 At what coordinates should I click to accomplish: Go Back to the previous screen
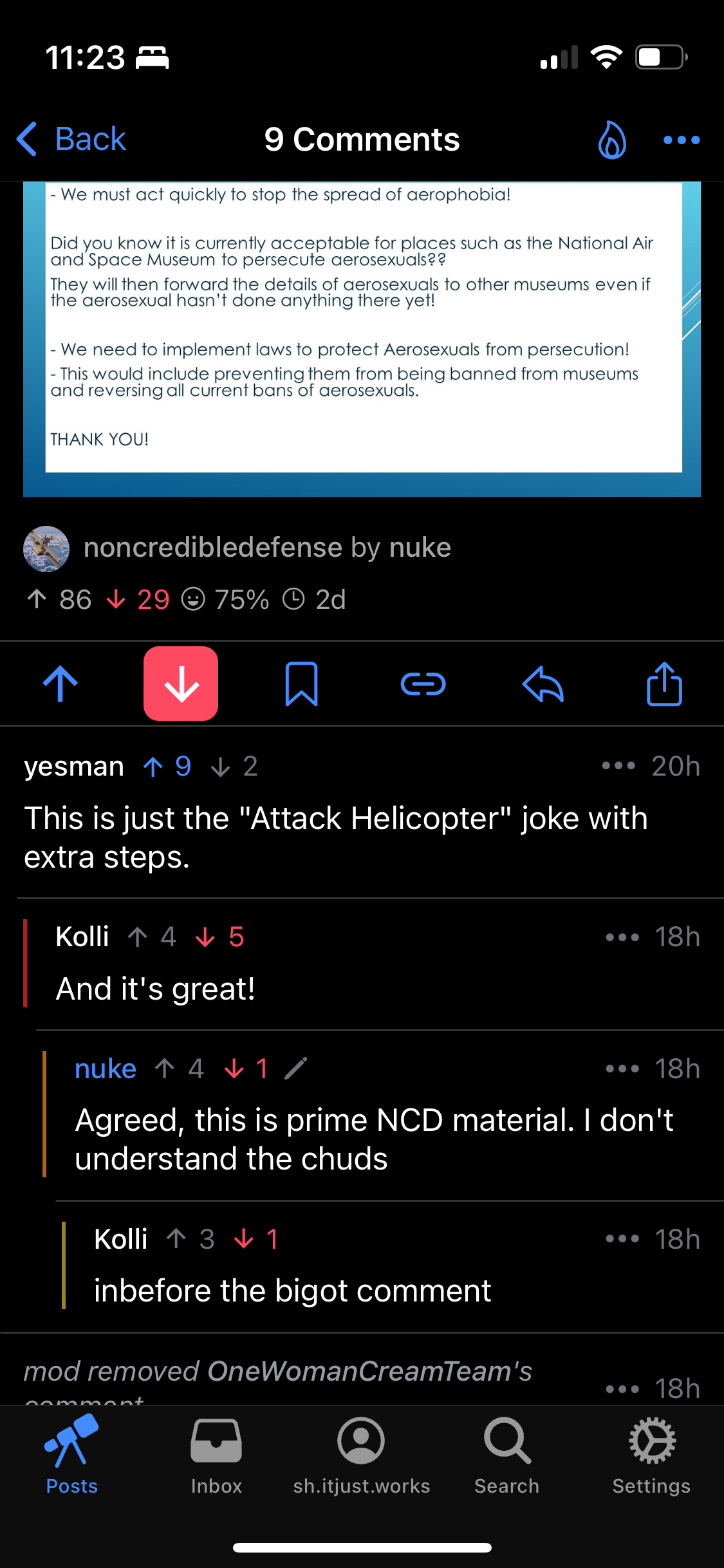72,140
